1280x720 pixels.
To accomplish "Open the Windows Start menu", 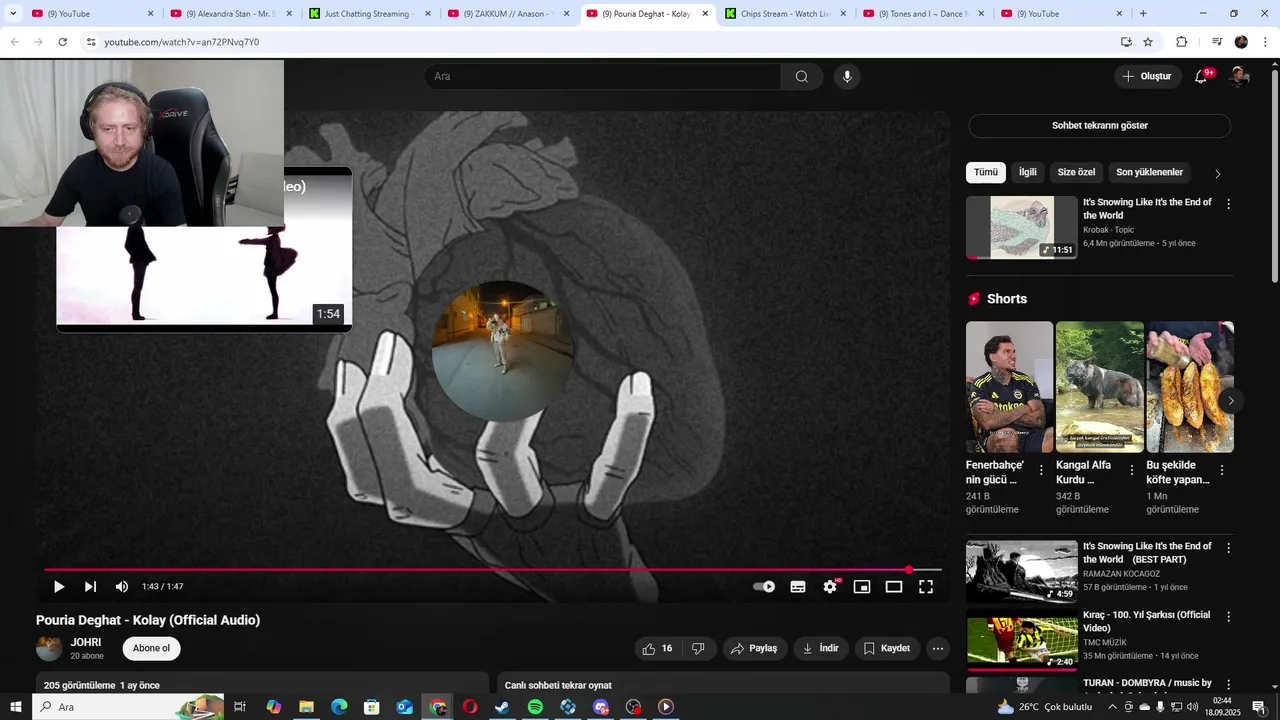I will 15,707.
